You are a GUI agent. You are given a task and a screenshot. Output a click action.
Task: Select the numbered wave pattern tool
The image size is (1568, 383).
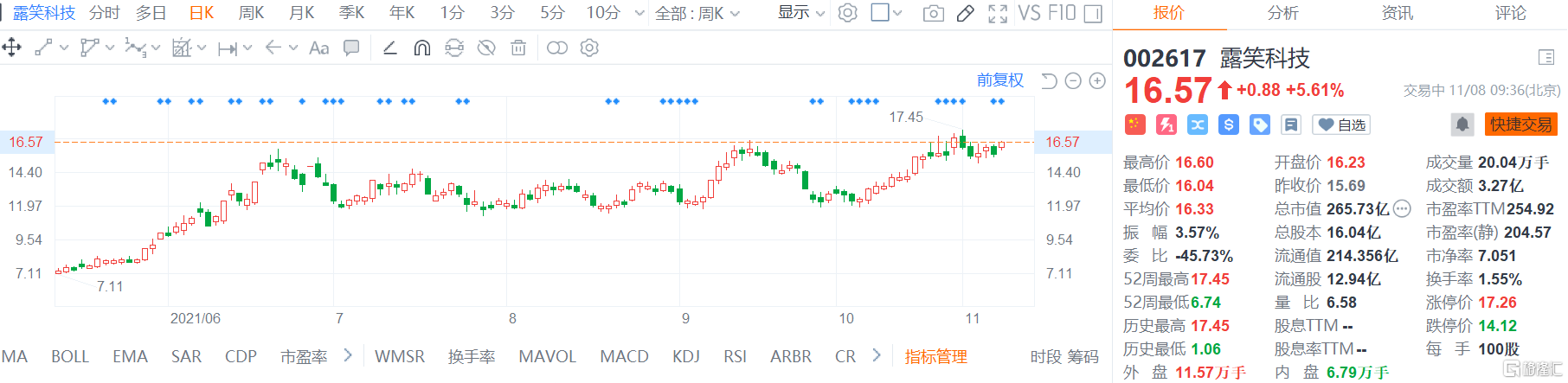[135, 48]
